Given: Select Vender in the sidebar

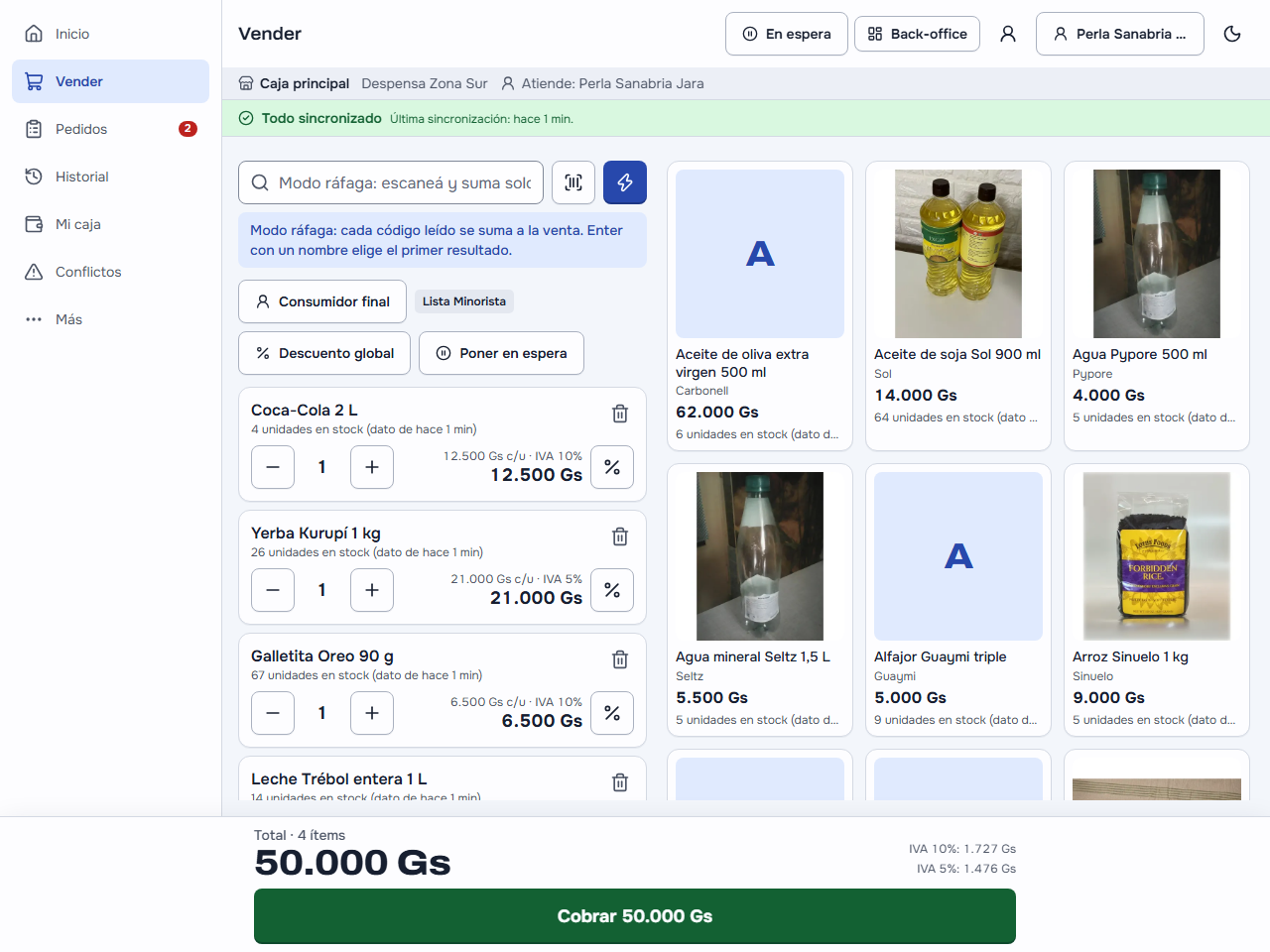Looking at the screenshot, I should coord(110,81).
